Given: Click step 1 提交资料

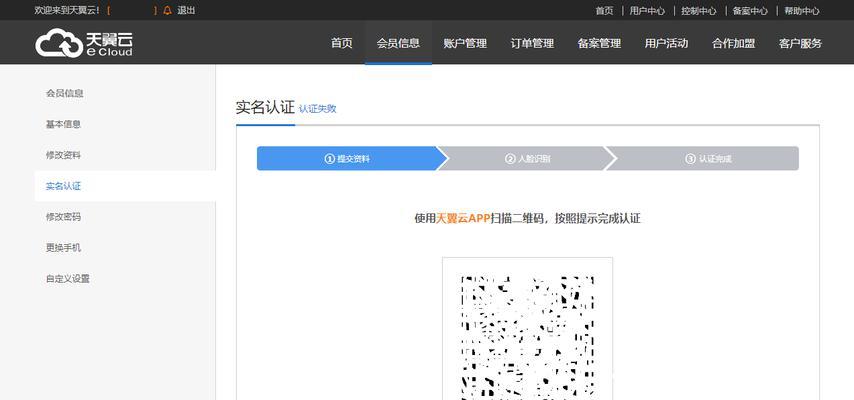Looking at the screenshot, I should (352, 159).
